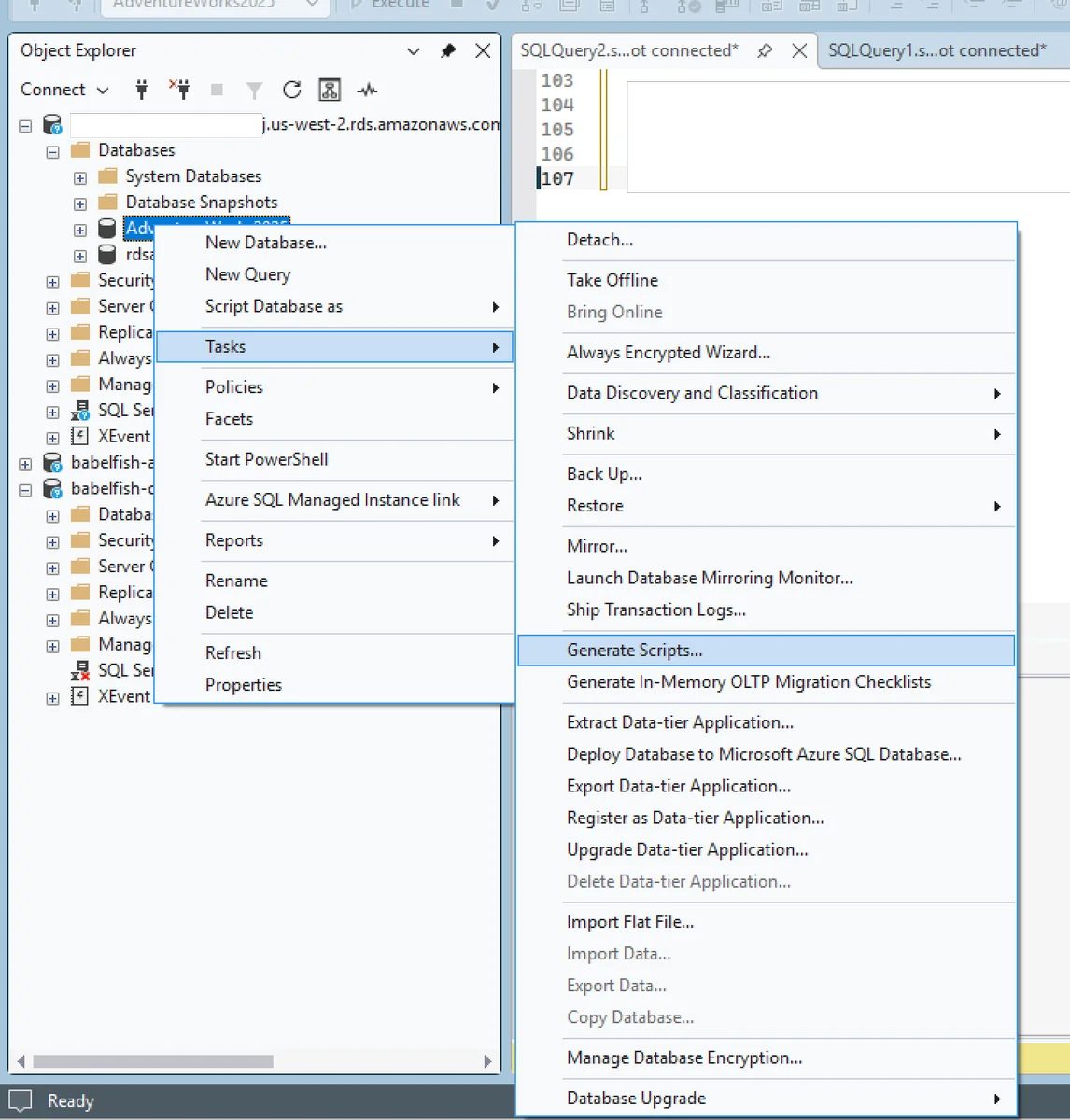This screenshot has width=1070, height=1120.
Task: Open Database Upgrade submenu
Action: [766, 1099]
